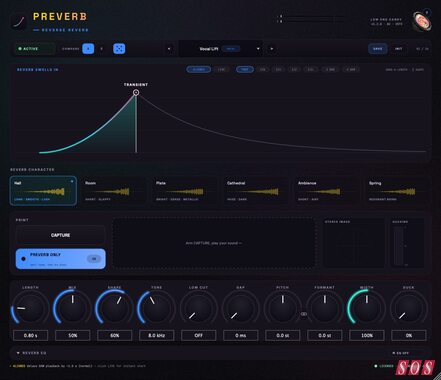This screenshot has height=380, width=441.
Task: Select compare slot B
Action: (102, 49)
